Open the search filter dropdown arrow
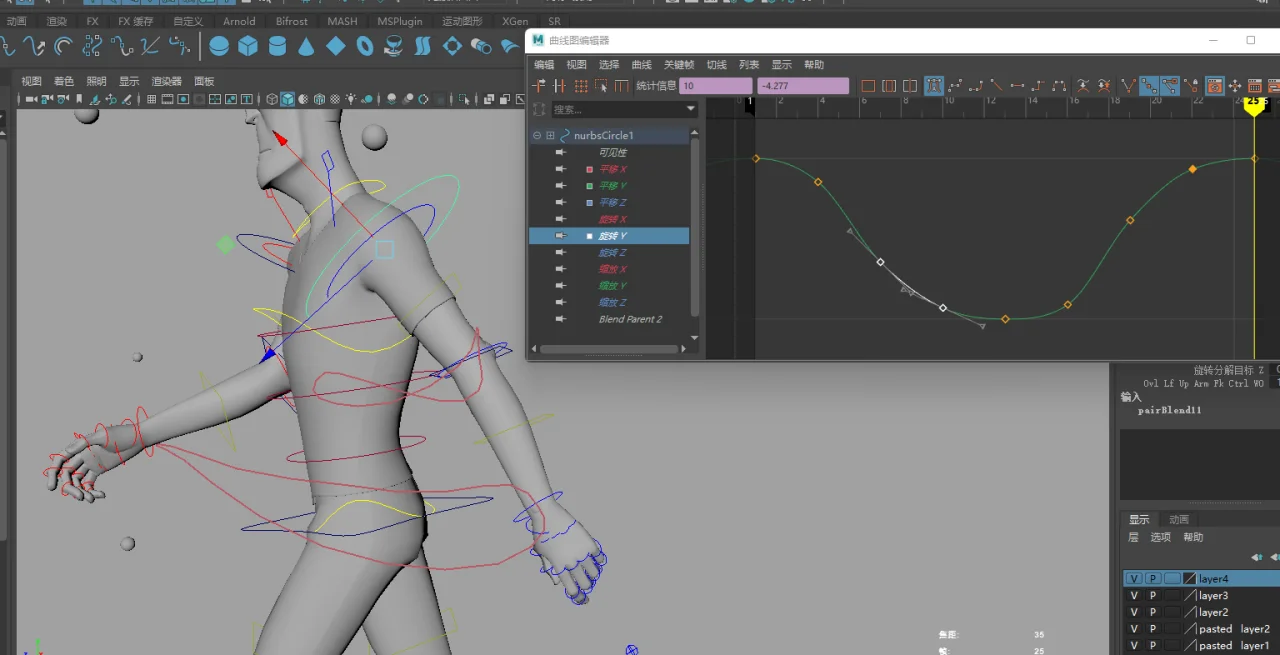 pos(691,109)
